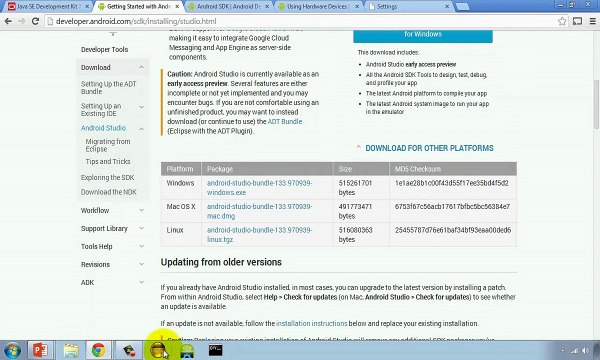The height and width of the screenshot is (360, 600).
Task: Click the green Android taskbar icon
Action: (x=187, y=350)
